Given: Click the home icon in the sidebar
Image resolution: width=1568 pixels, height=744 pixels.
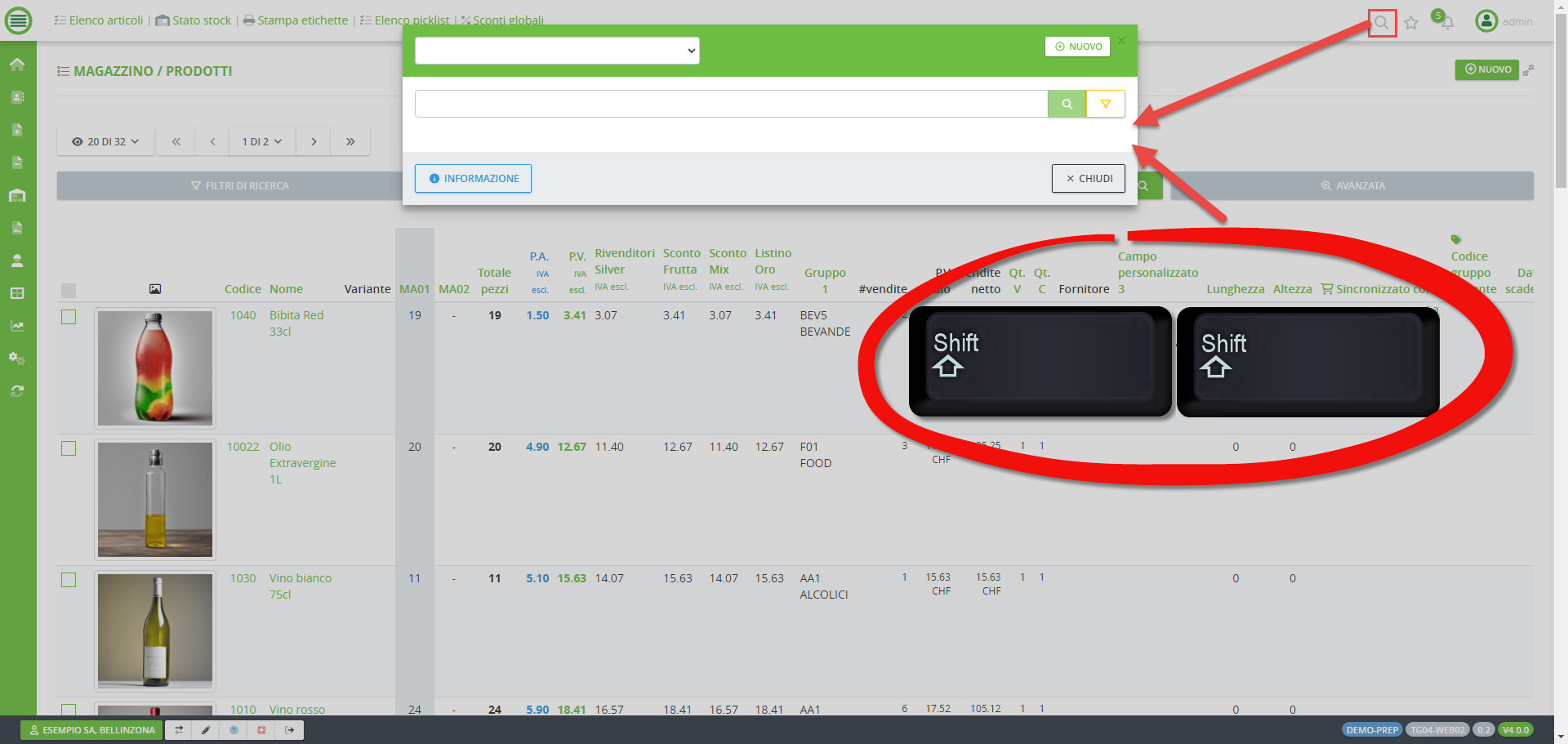Looking at the screenshot, I should pos(17,65).
